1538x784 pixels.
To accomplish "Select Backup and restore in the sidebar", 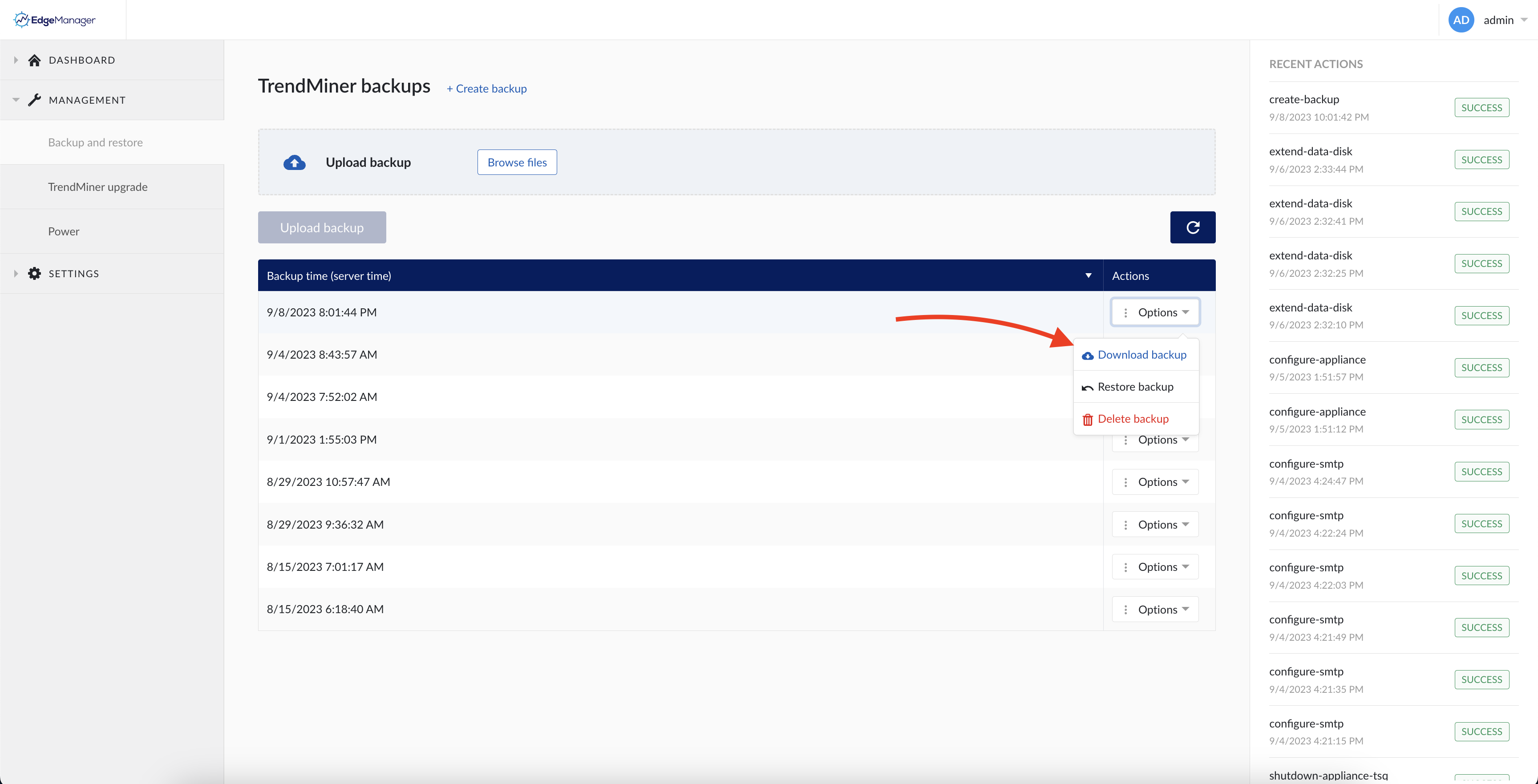I will [95, 141].
